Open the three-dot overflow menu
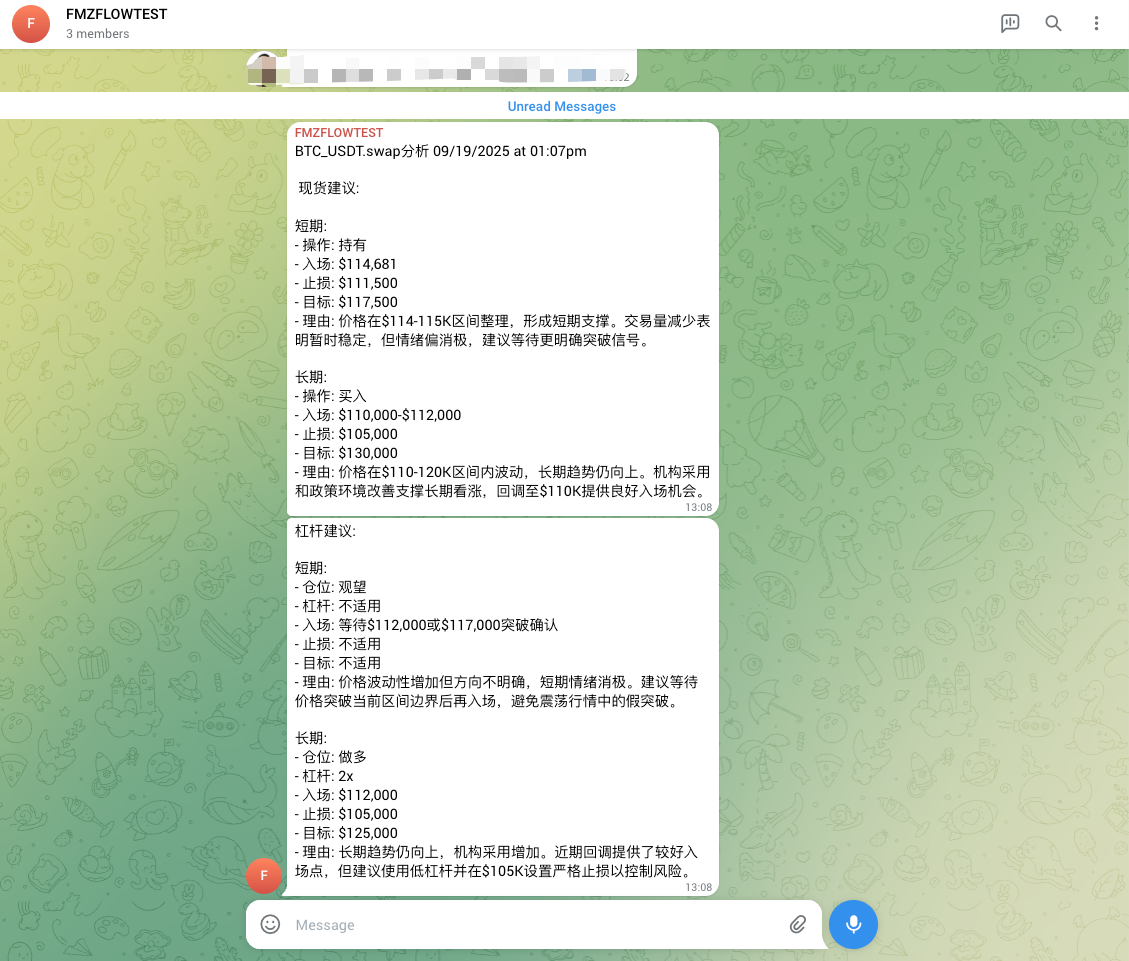This screenshot has height=961, width=1129. 1097,23
